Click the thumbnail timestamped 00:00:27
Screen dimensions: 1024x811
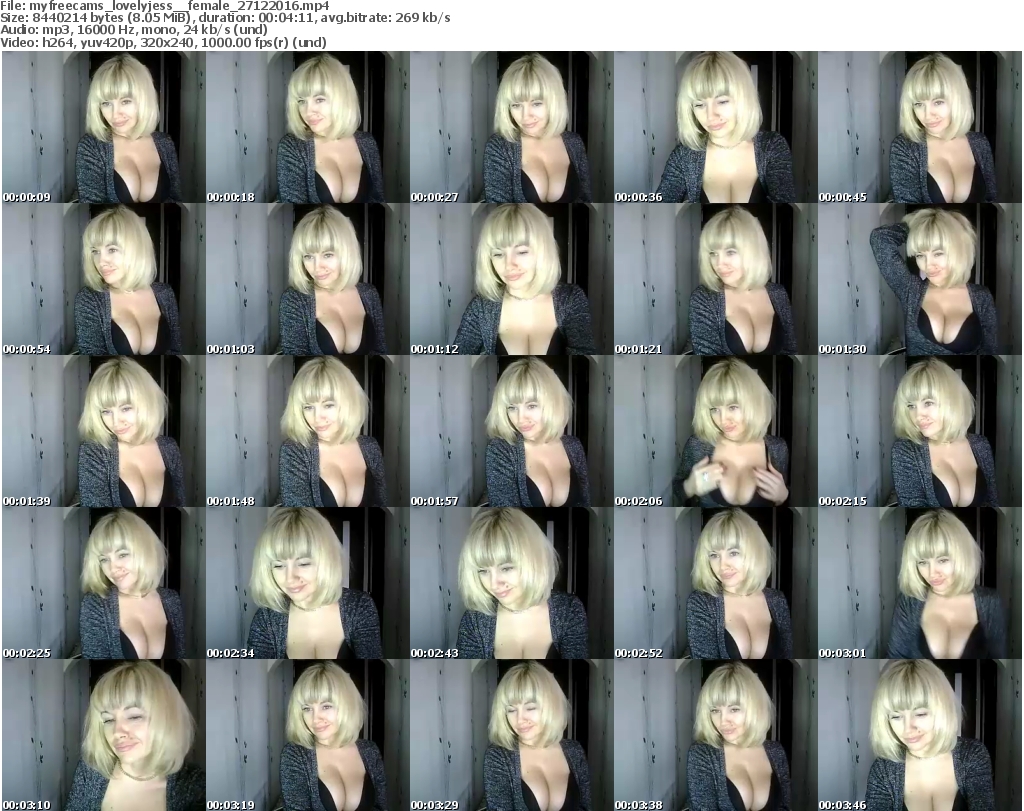click(511, 127)
